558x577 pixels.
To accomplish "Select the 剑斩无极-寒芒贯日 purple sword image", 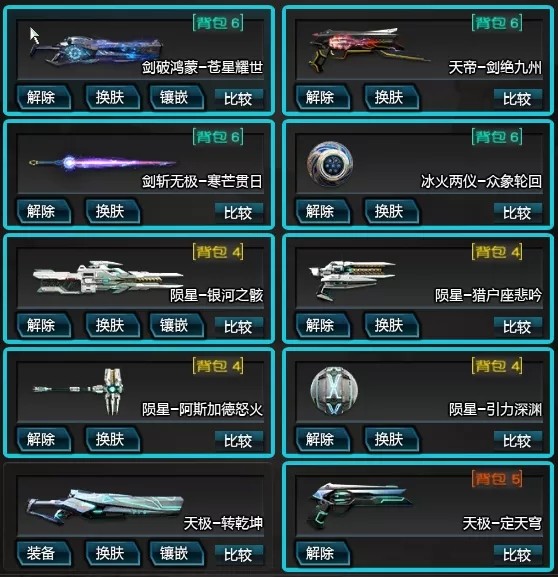I will click(102, 162).
